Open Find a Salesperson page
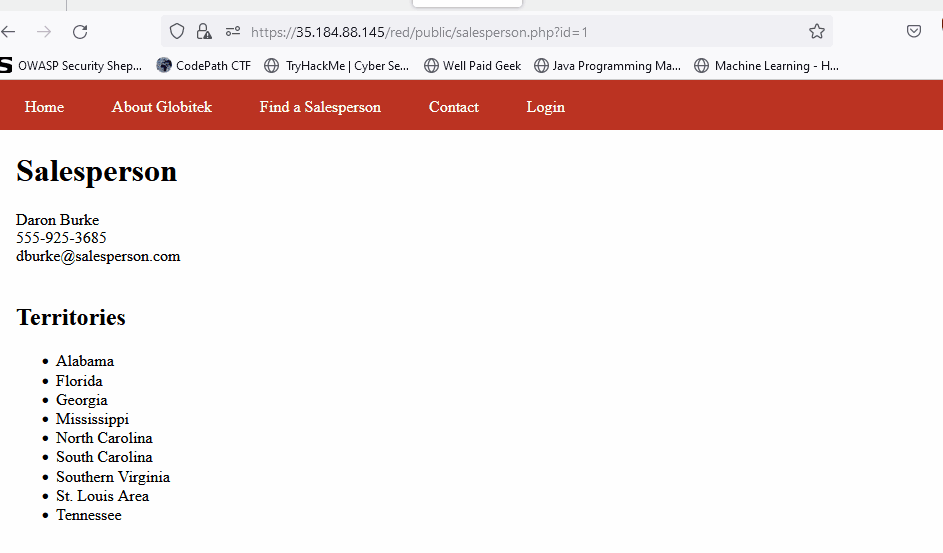 (320, 107)
